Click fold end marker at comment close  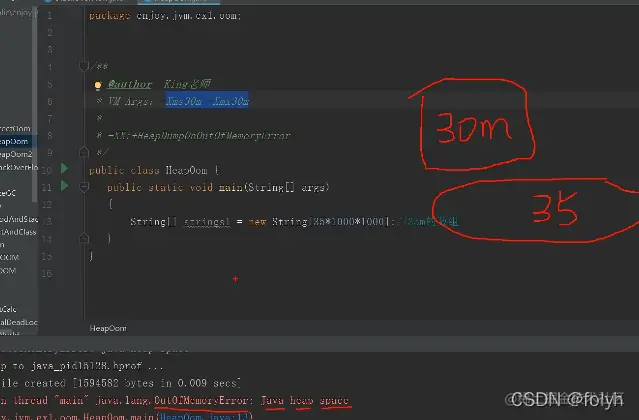pos(84,152)
